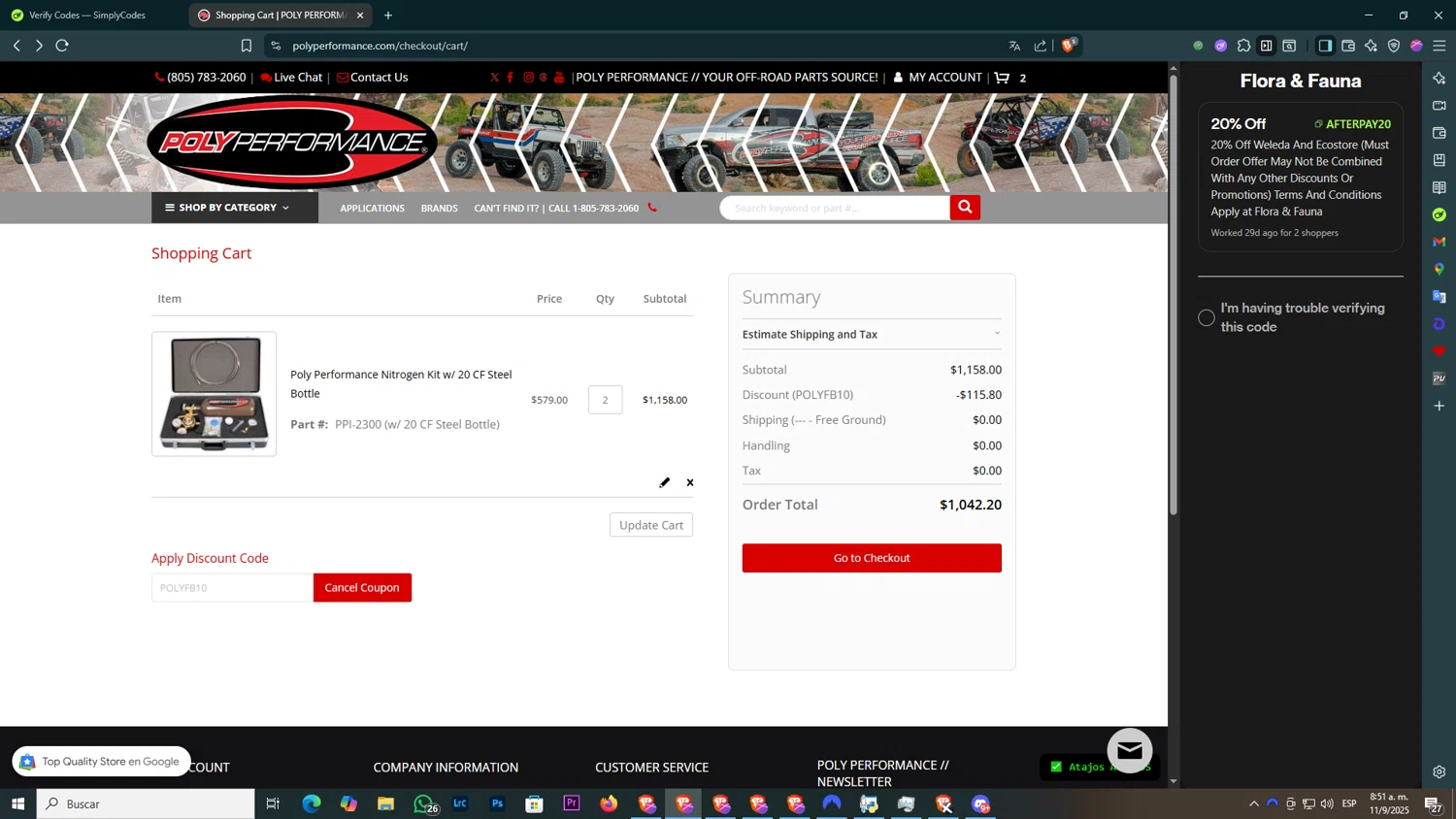
Task: Click the Poly Performance logo
Action: click(292, 143)
